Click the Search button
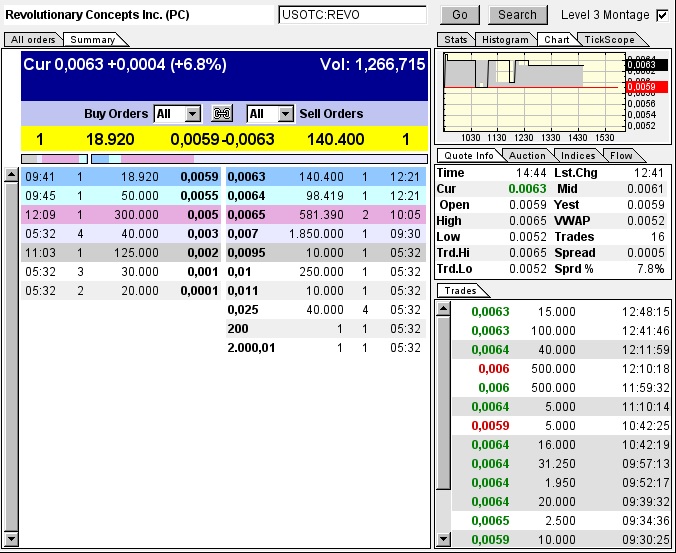The width and height of the screenshot is (676, 553). (x=517, y=15)
